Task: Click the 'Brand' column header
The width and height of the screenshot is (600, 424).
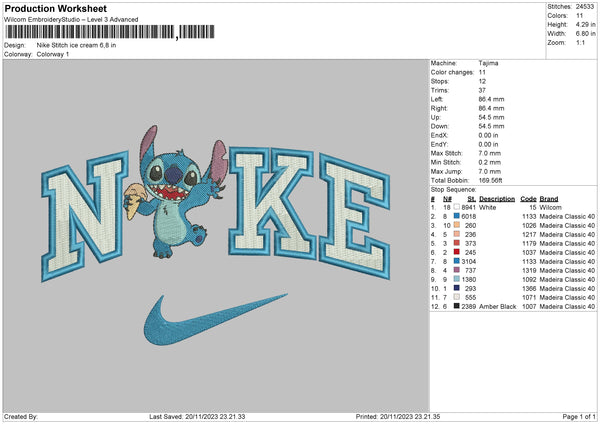Action: click(549, 199)
